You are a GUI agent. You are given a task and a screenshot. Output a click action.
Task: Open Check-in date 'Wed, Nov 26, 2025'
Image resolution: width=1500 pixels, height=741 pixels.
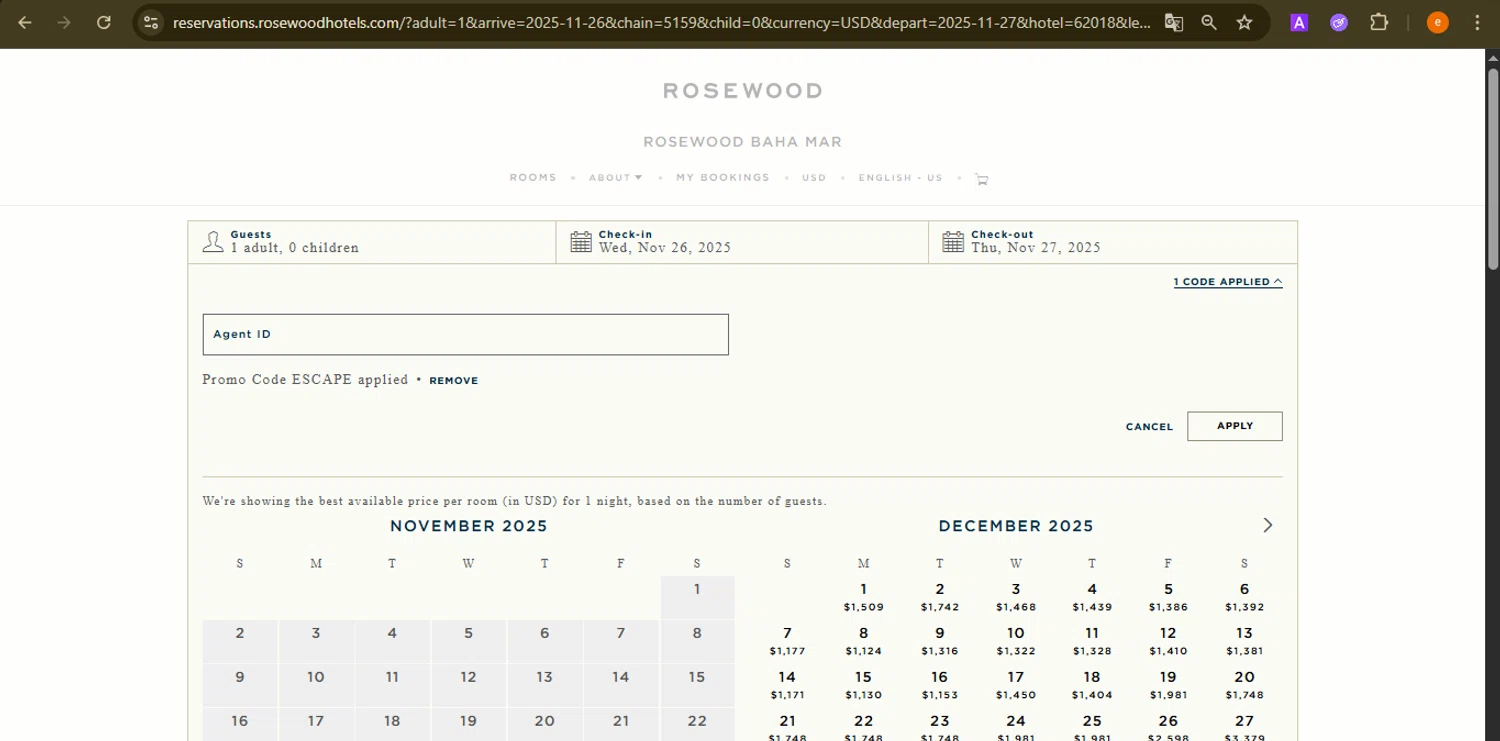coord(742,242)
